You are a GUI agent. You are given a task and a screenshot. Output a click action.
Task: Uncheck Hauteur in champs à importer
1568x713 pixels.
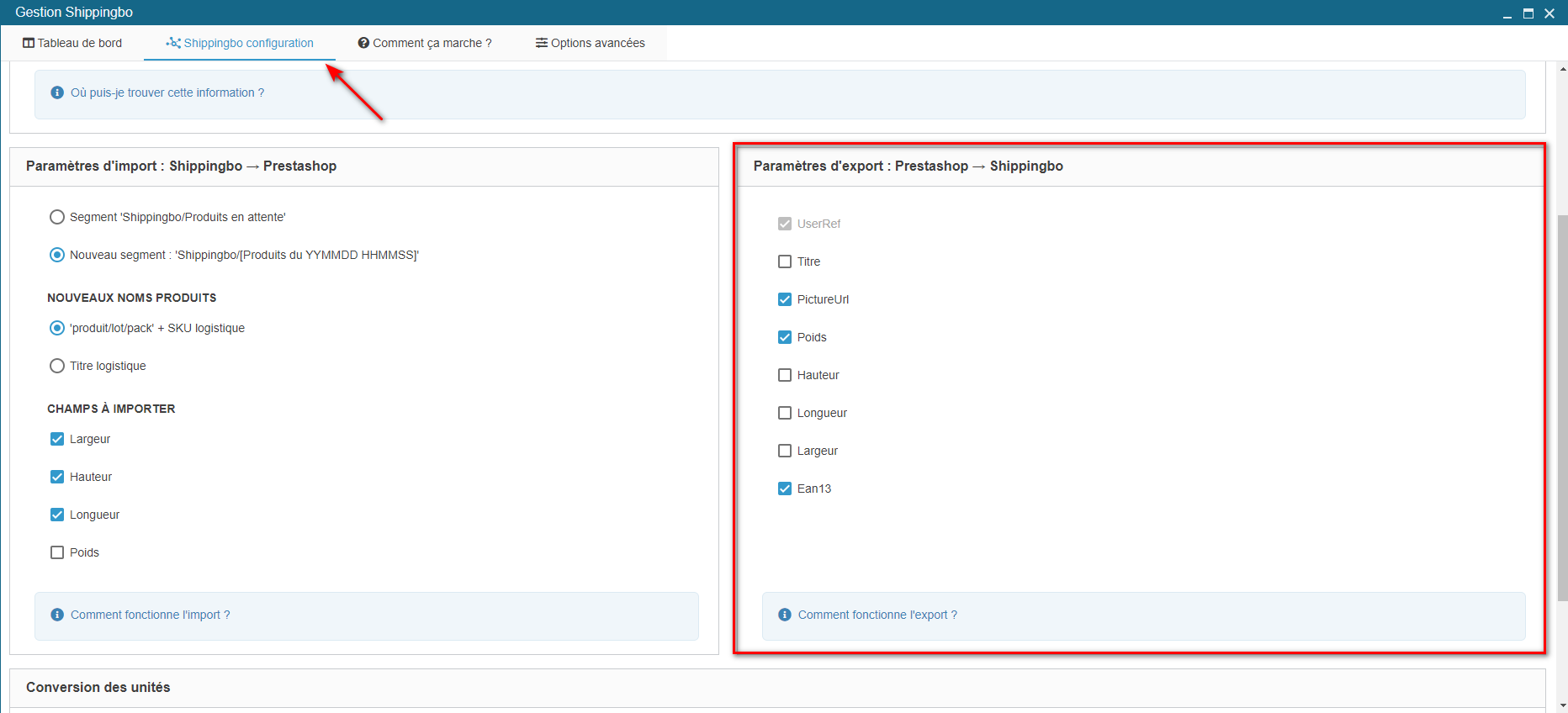(x=57, y=477)
